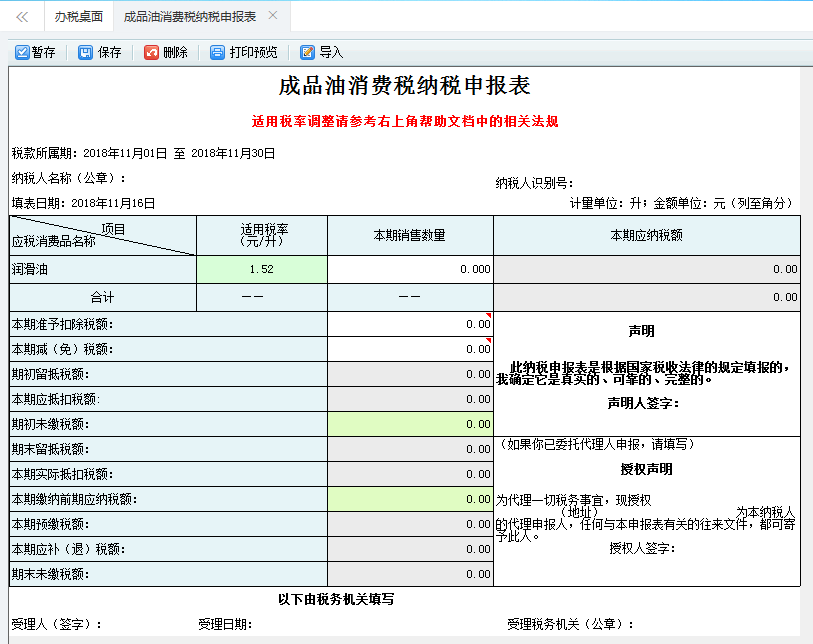813x644 pixels.
Task: Click the 本期应补(退)税额 value cell
Action: pos(410,549)
